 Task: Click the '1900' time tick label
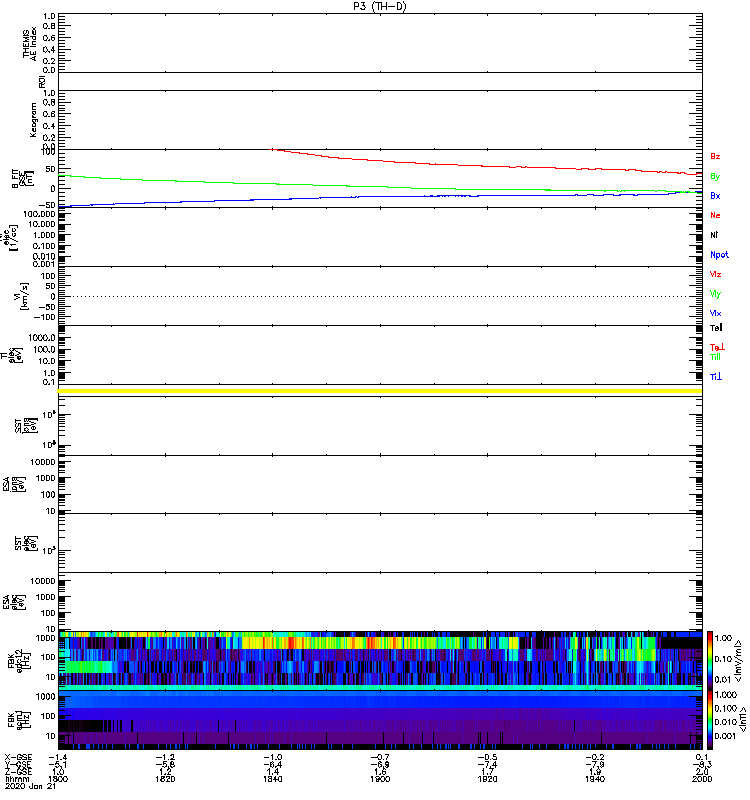(x=380, y=779)
